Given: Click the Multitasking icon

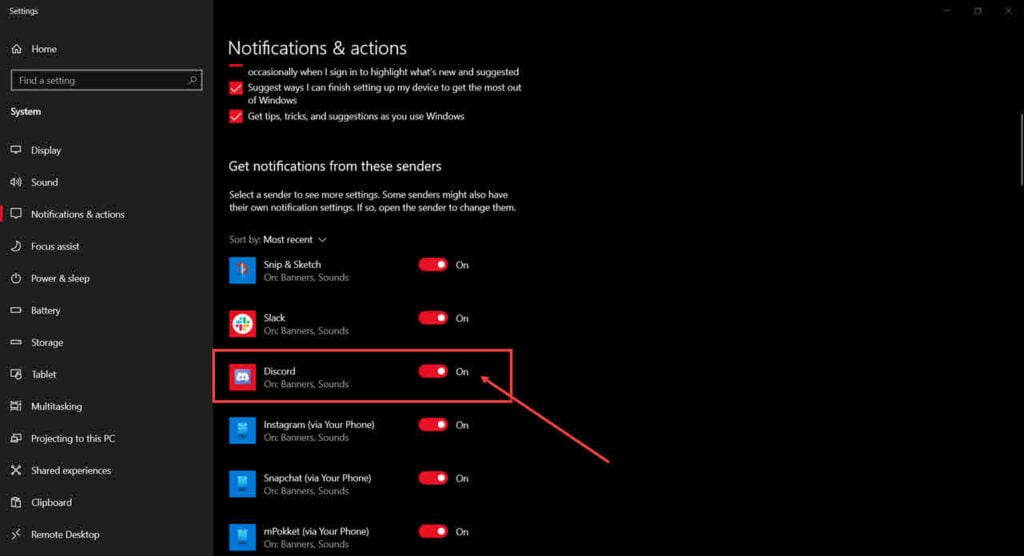Looking at the screenshot, I should [16, 406].
